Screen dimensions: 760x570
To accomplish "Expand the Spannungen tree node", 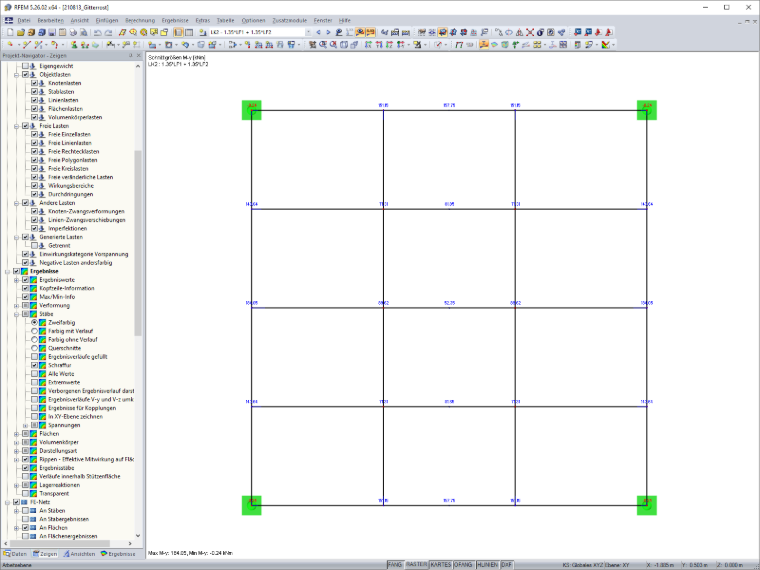I will (26, 425).
